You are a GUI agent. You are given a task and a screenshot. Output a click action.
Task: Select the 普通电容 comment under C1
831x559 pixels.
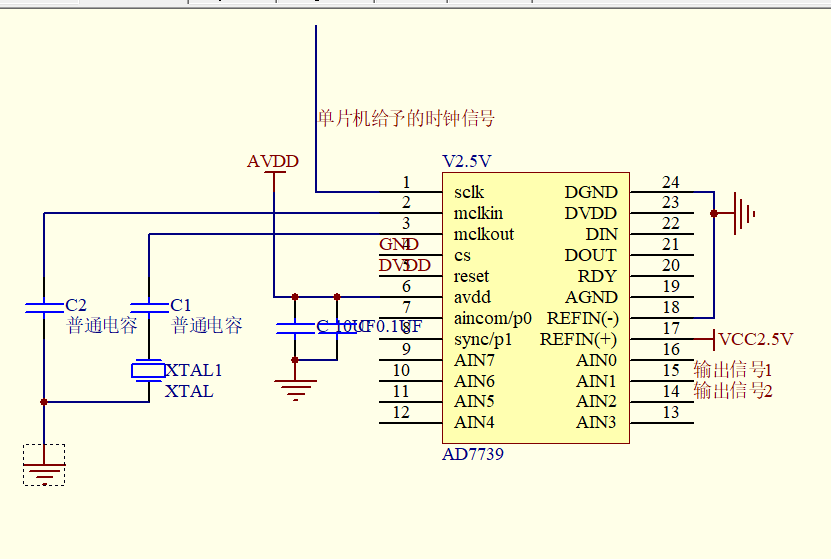[x=207, y=325]
